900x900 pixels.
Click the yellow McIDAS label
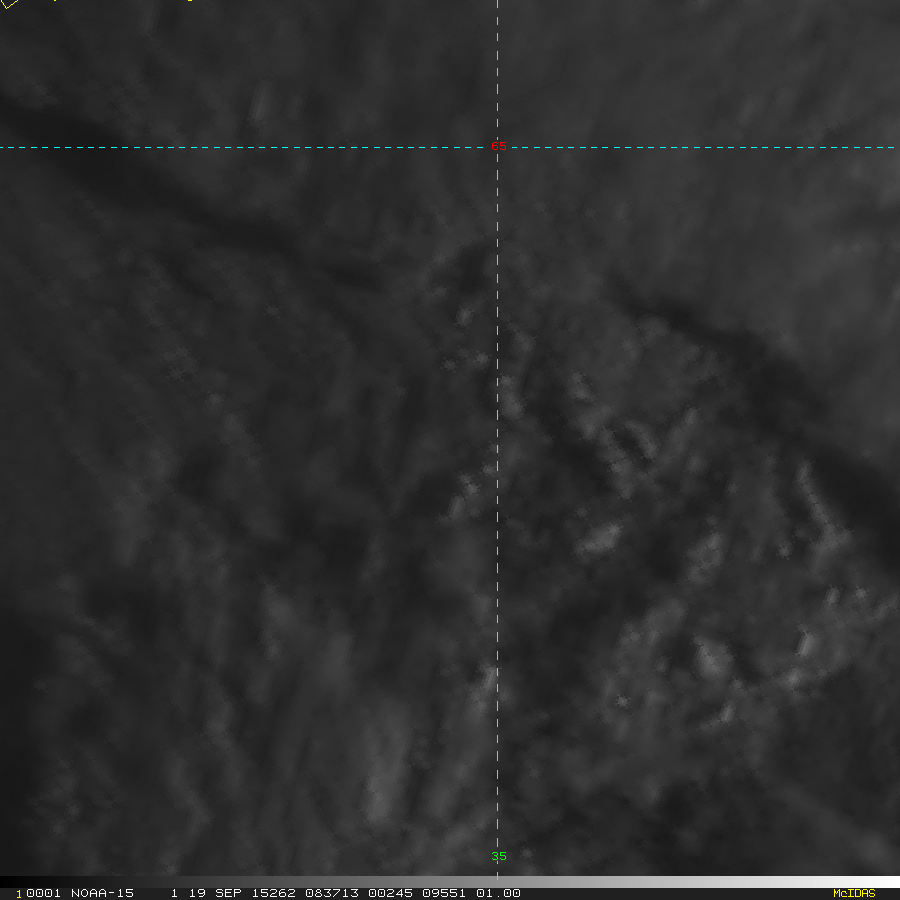[x=854, y=893]
